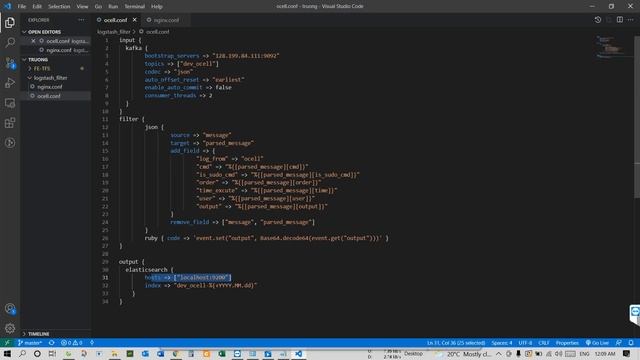The width and height of the screenshot is (640, 360).
Task: Open the Source Control view
Action: click(10, 62)
